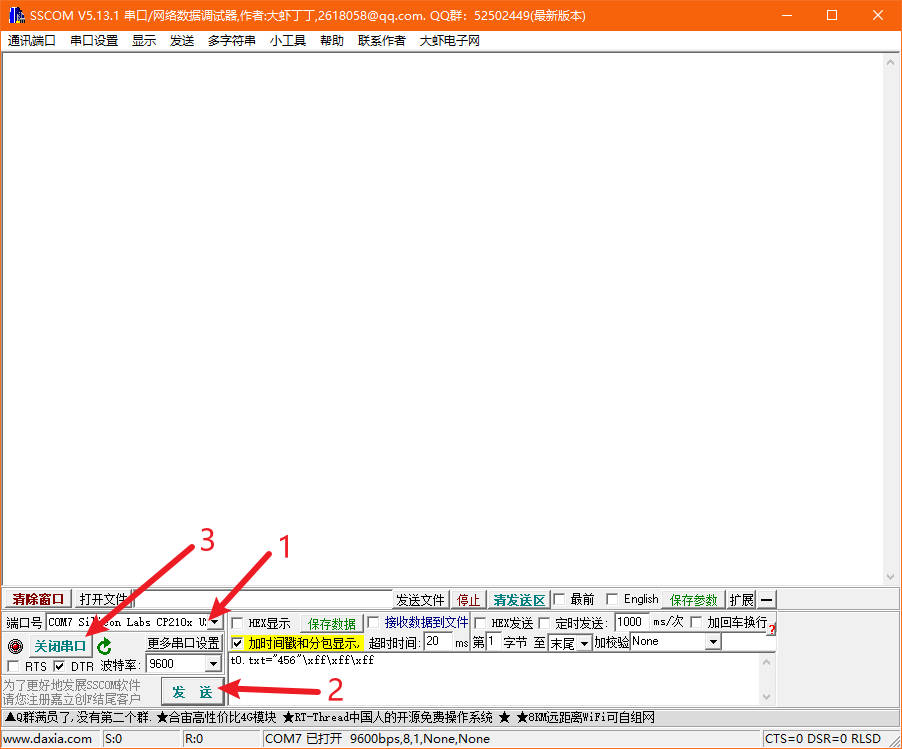The image size is (902, 749).
Task: Open the 波特率 baud rate dropdown
Action: (x=212, y=664)
